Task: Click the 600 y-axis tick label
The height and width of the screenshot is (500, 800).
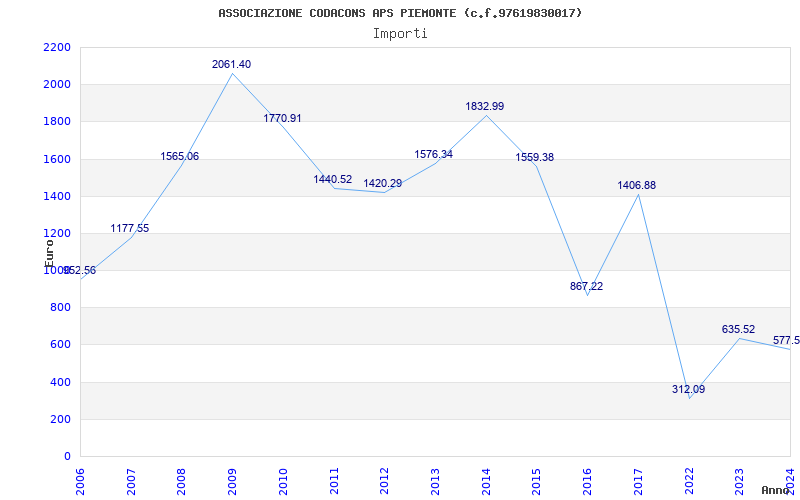Action: 61,345
